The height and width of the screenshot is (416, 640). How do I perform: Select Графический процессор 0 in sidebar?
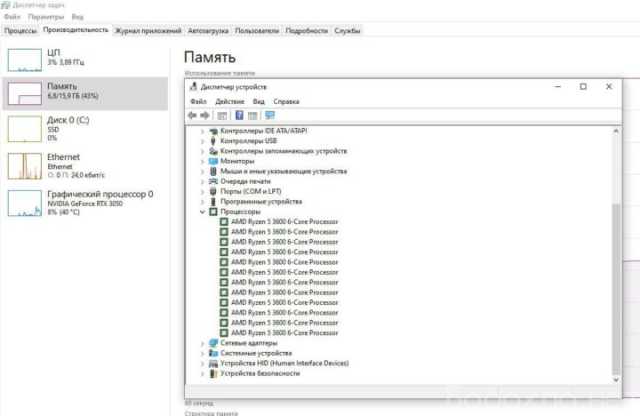99,194
